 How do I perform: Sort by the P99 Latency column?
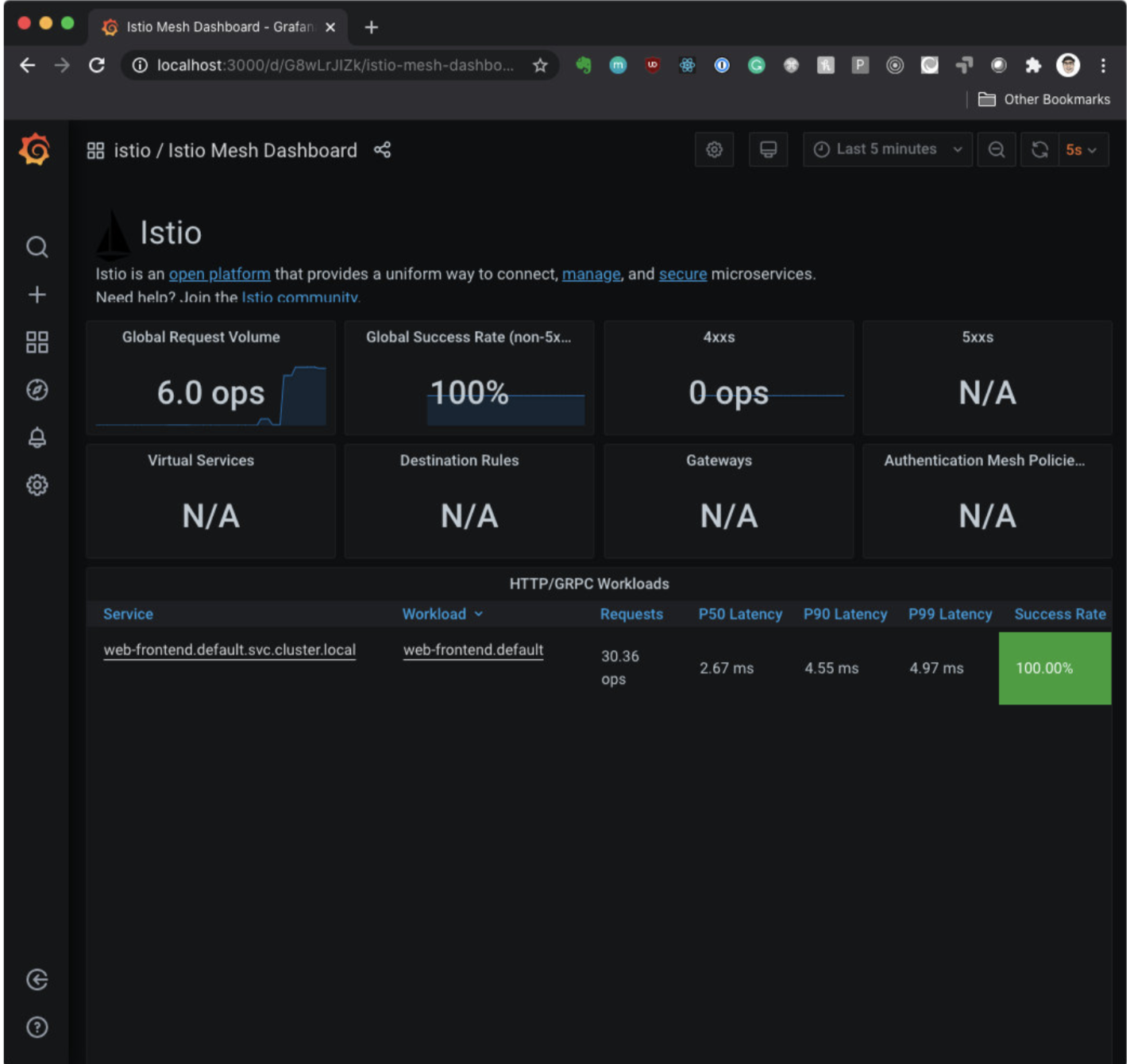[950, 614]
